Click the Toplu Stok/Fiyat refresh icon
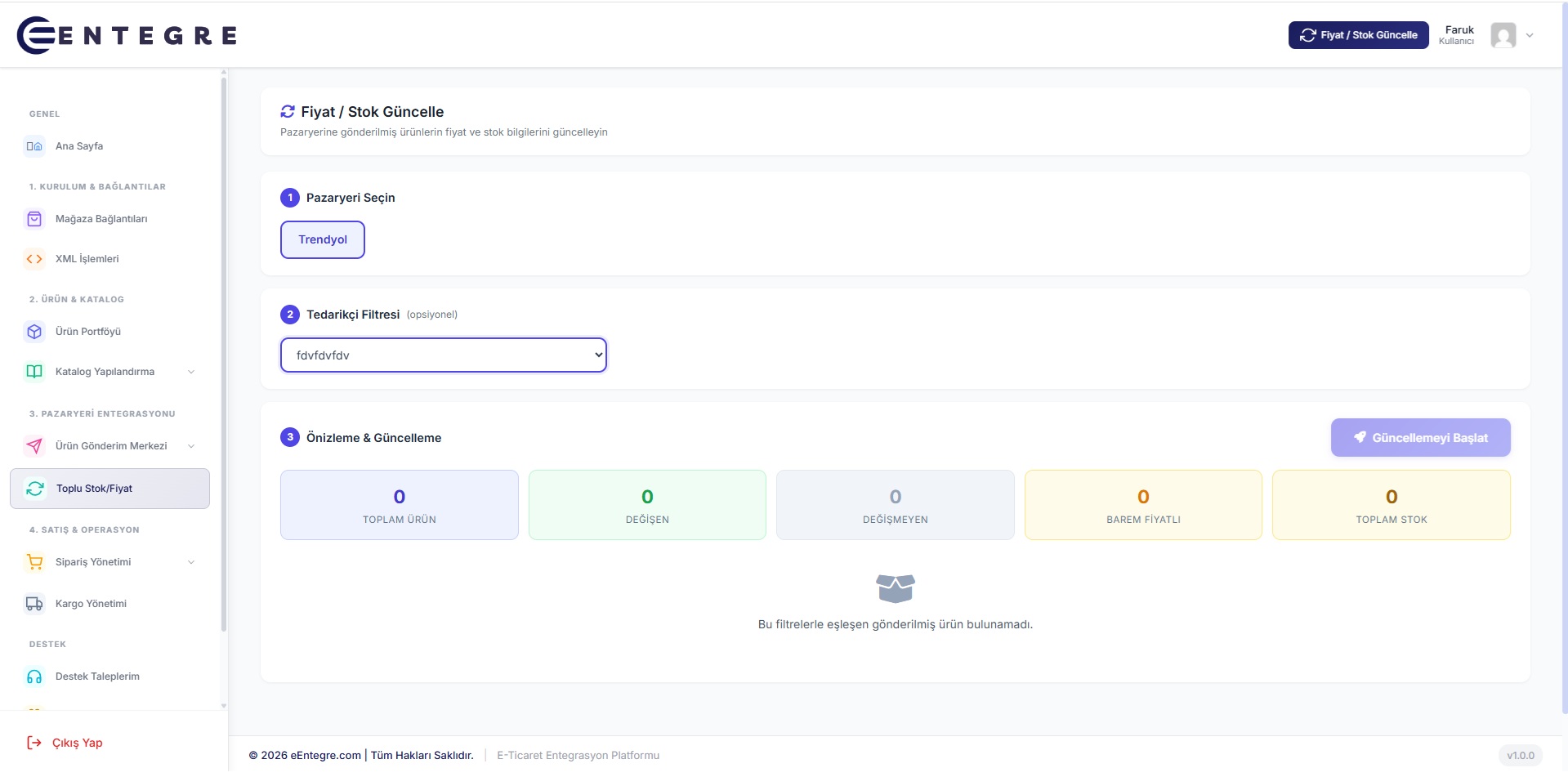 point(35,489)
